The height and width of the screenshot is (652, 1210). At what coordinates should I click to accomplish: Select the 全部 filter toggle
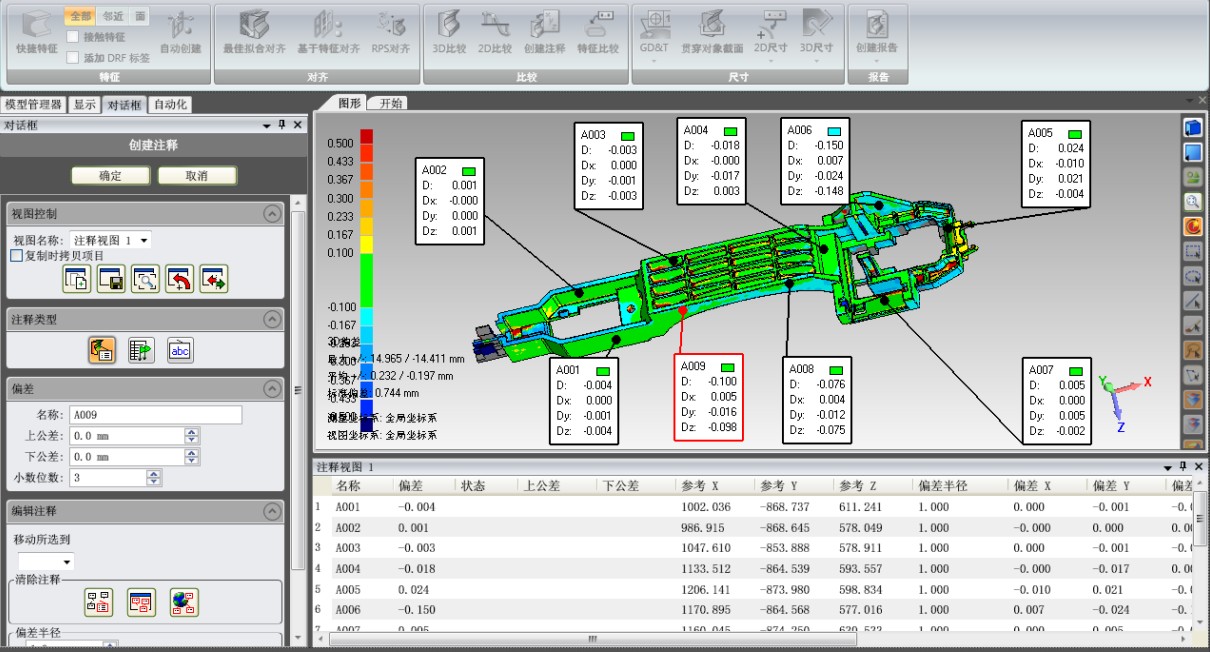tap(80, 16)
